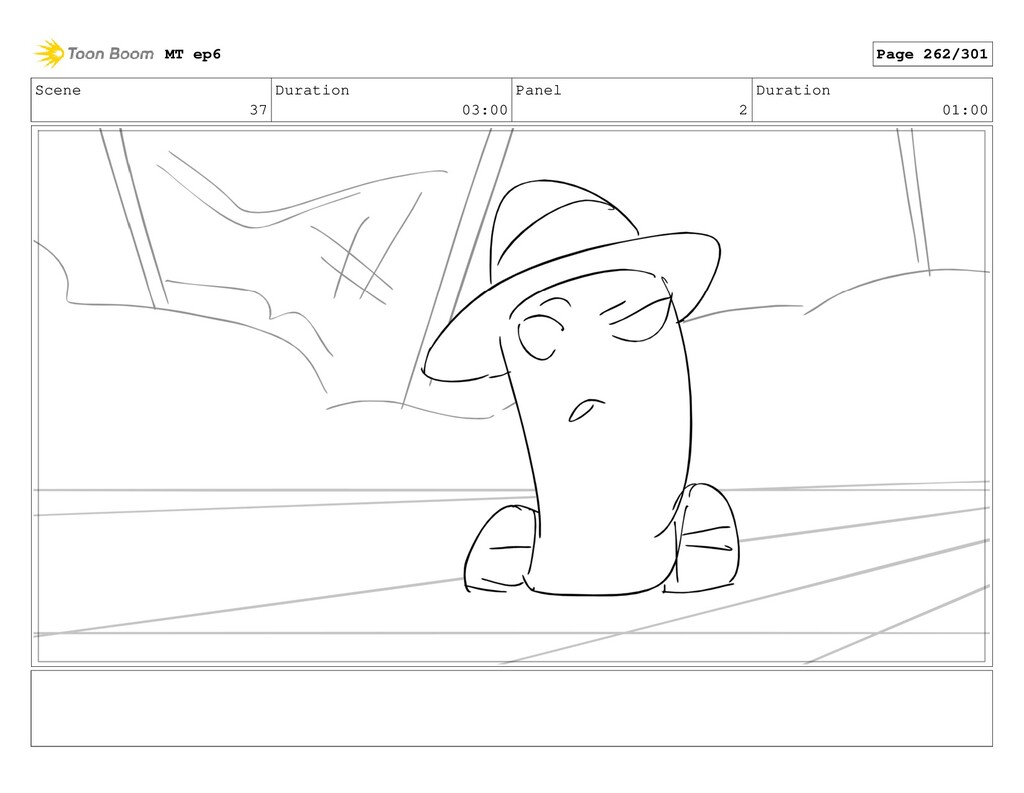Screen dimensions: 1024x793
Task: Click the 'Duration' label beside Panel
Action: click(793, 90)
